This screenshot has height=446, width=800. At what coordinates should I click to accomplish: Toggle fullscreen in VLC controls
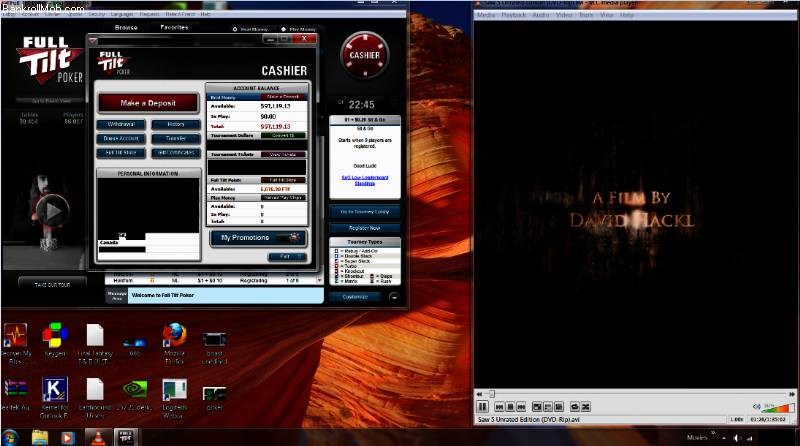pyautogui.click(x=537, y=407)
